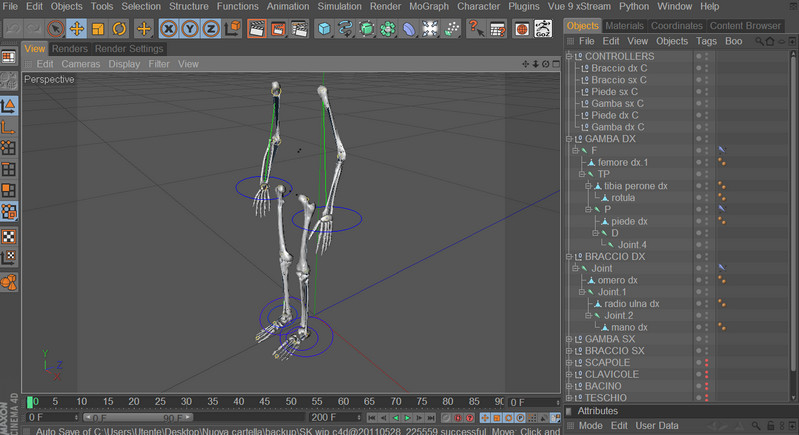Switch to the Materials tab

(x=624, y=25)
